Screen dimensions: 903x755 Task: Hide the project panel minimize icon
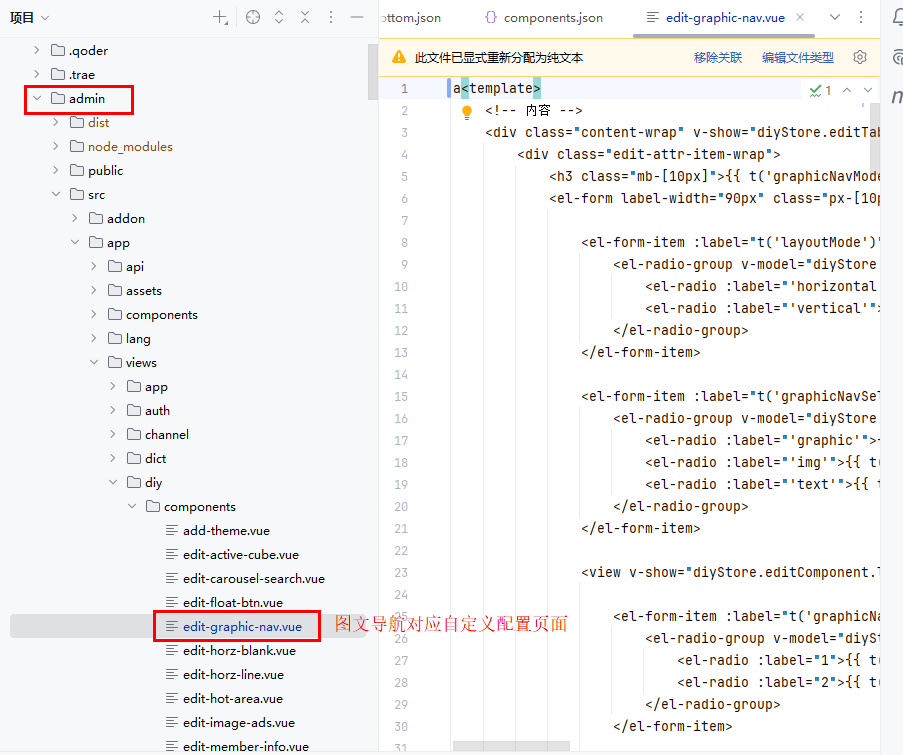(x=357, y=18)
